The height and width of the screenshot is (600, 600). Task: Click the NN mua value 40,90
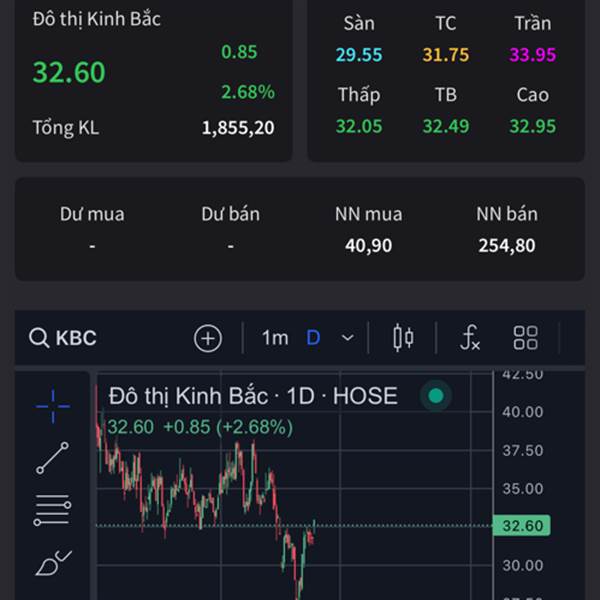coord(368,245)
